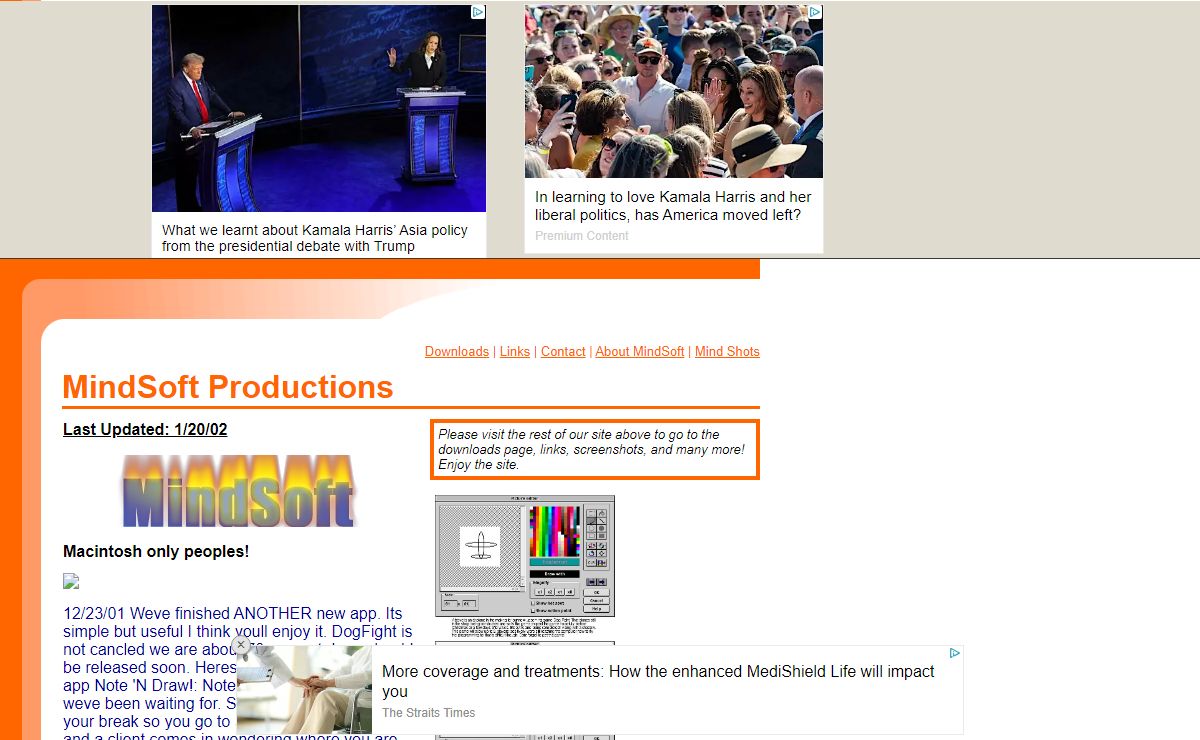Click the AdChoices icon on crowd photo ad

click(x=815, y=12)
